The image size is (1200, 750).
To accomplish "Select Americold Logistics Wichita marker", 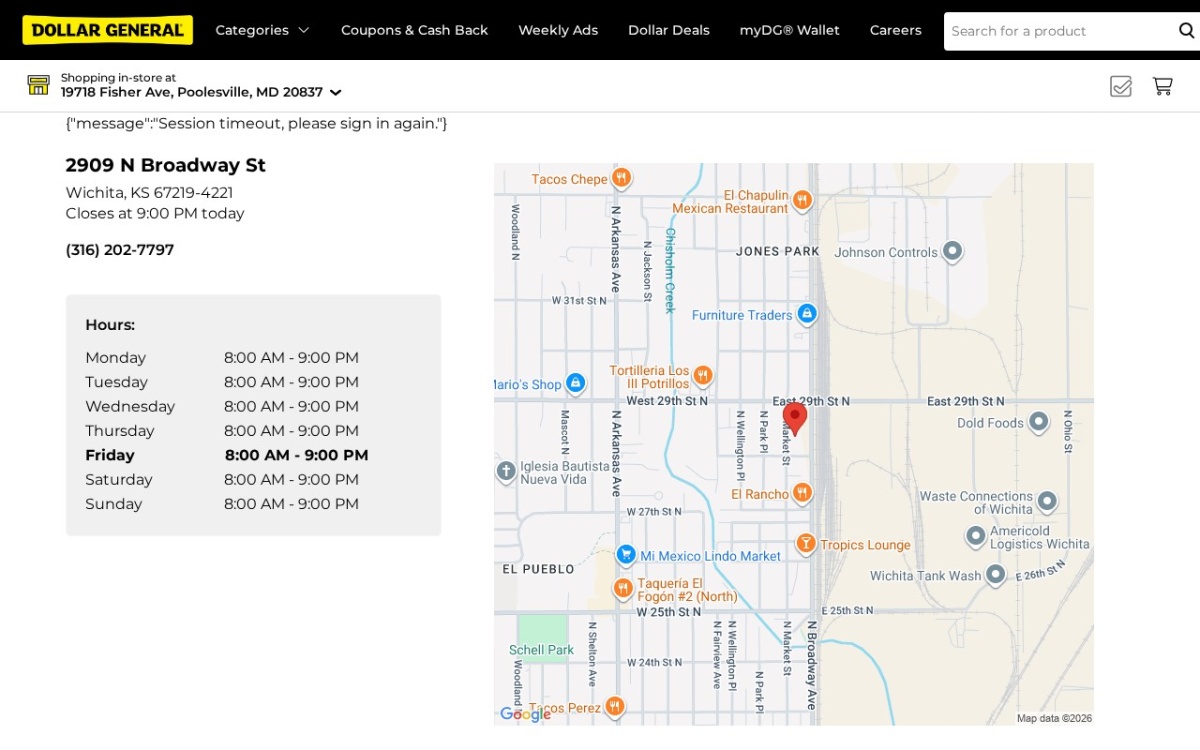I will point(976,537).
